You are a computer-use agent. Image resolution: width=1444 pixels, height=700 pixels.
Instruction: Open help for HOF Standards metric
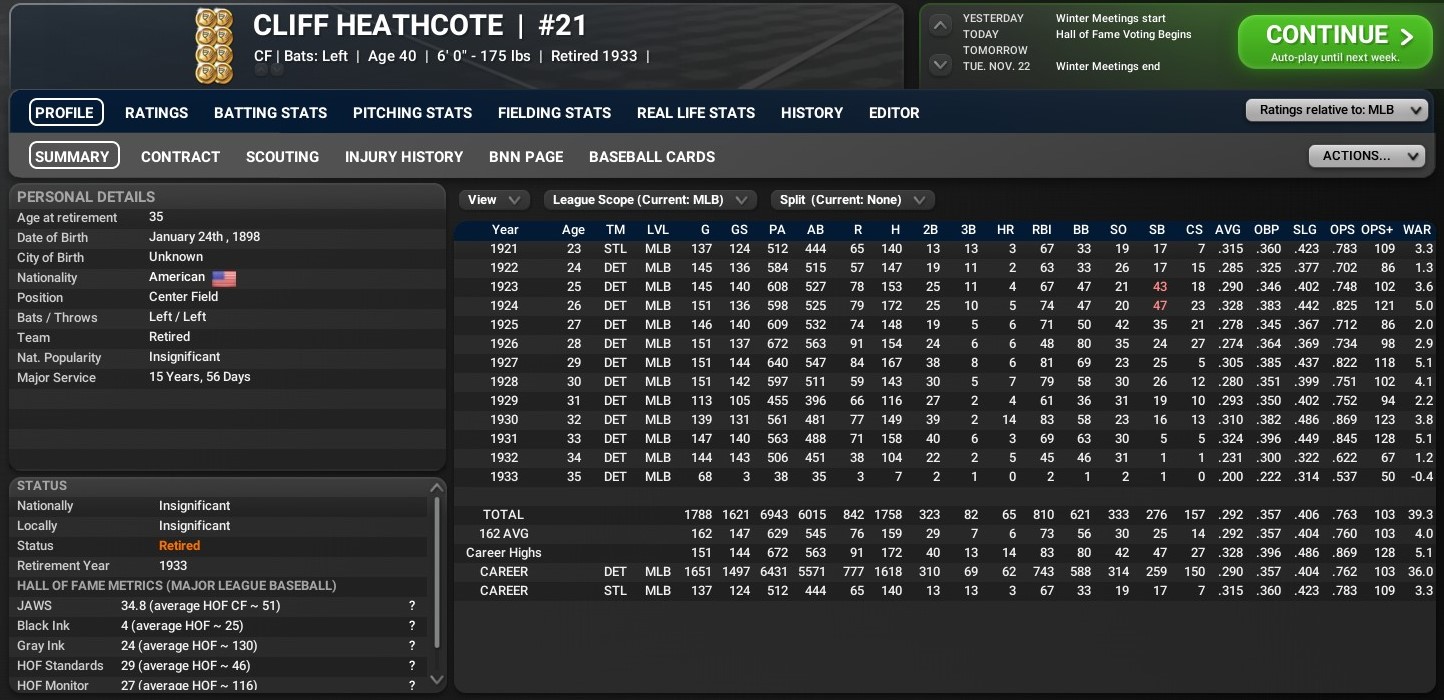click(411, 666)
